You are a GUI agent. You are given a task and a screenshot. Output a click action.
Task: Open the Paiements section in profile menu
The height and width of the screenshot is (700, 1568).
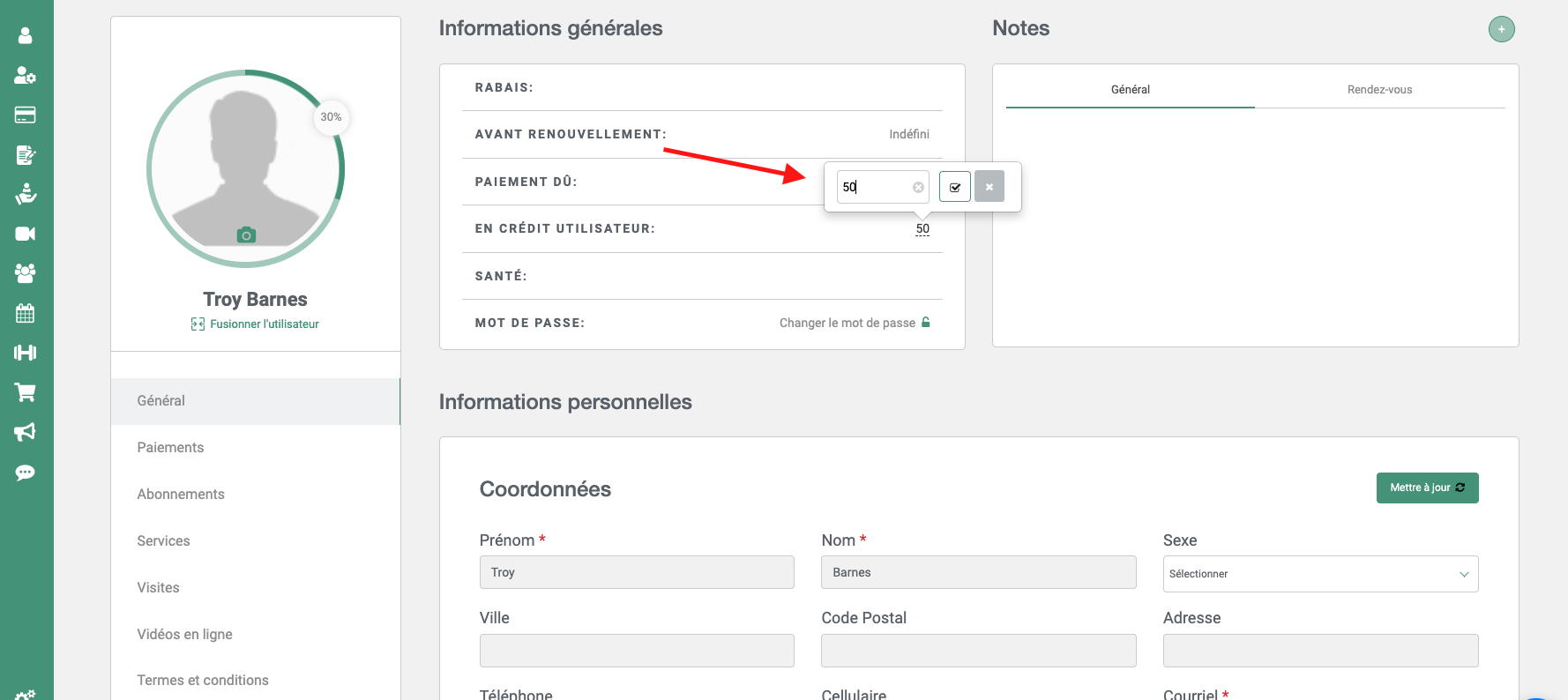[170, 447]
